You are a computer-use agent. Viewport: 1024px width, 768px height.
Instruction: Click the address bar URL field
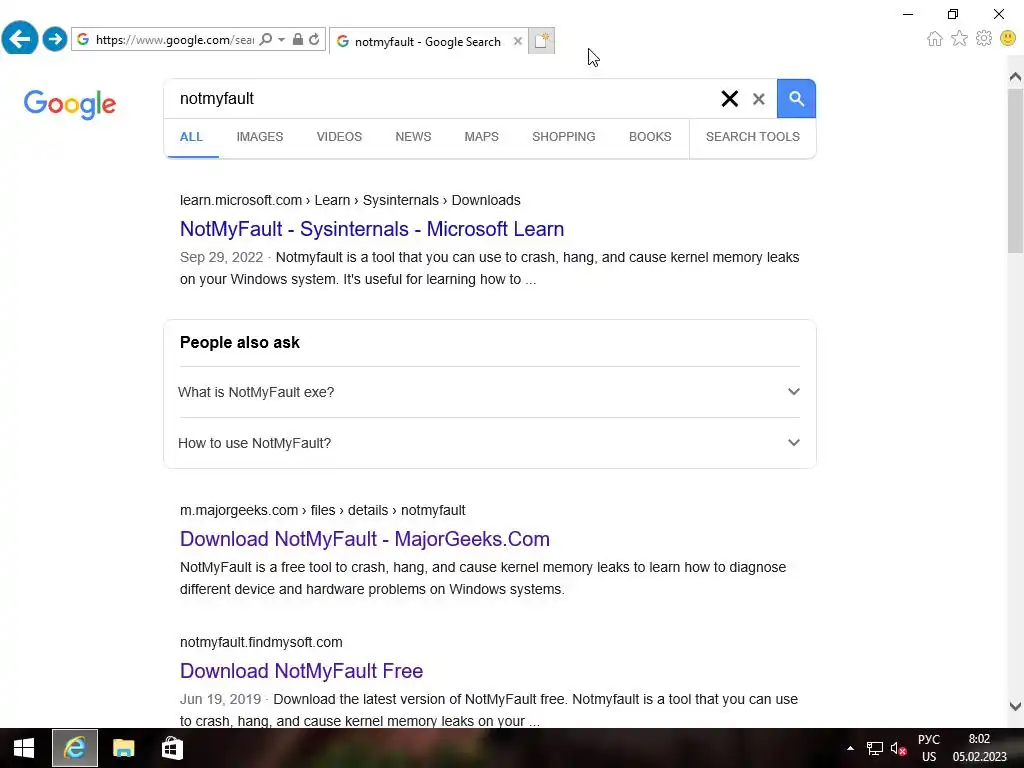click(x=174, y=40)
